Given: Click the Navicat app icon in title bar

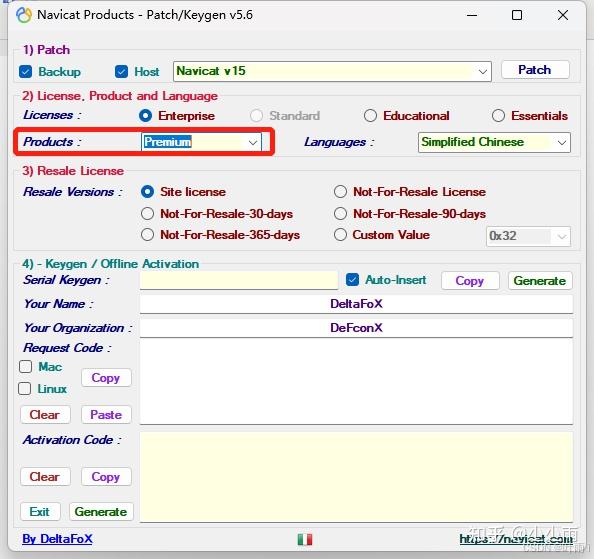Looking at the screenshot, I should [24, 15].
